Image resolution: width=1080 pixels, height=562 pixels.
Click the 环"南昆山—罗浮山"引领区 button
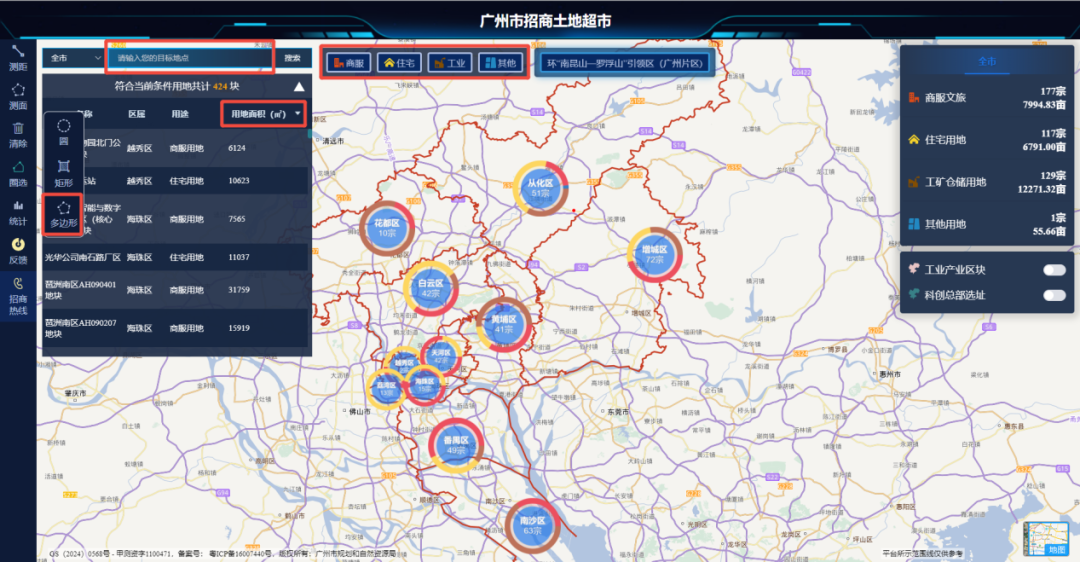coord(625,63)
